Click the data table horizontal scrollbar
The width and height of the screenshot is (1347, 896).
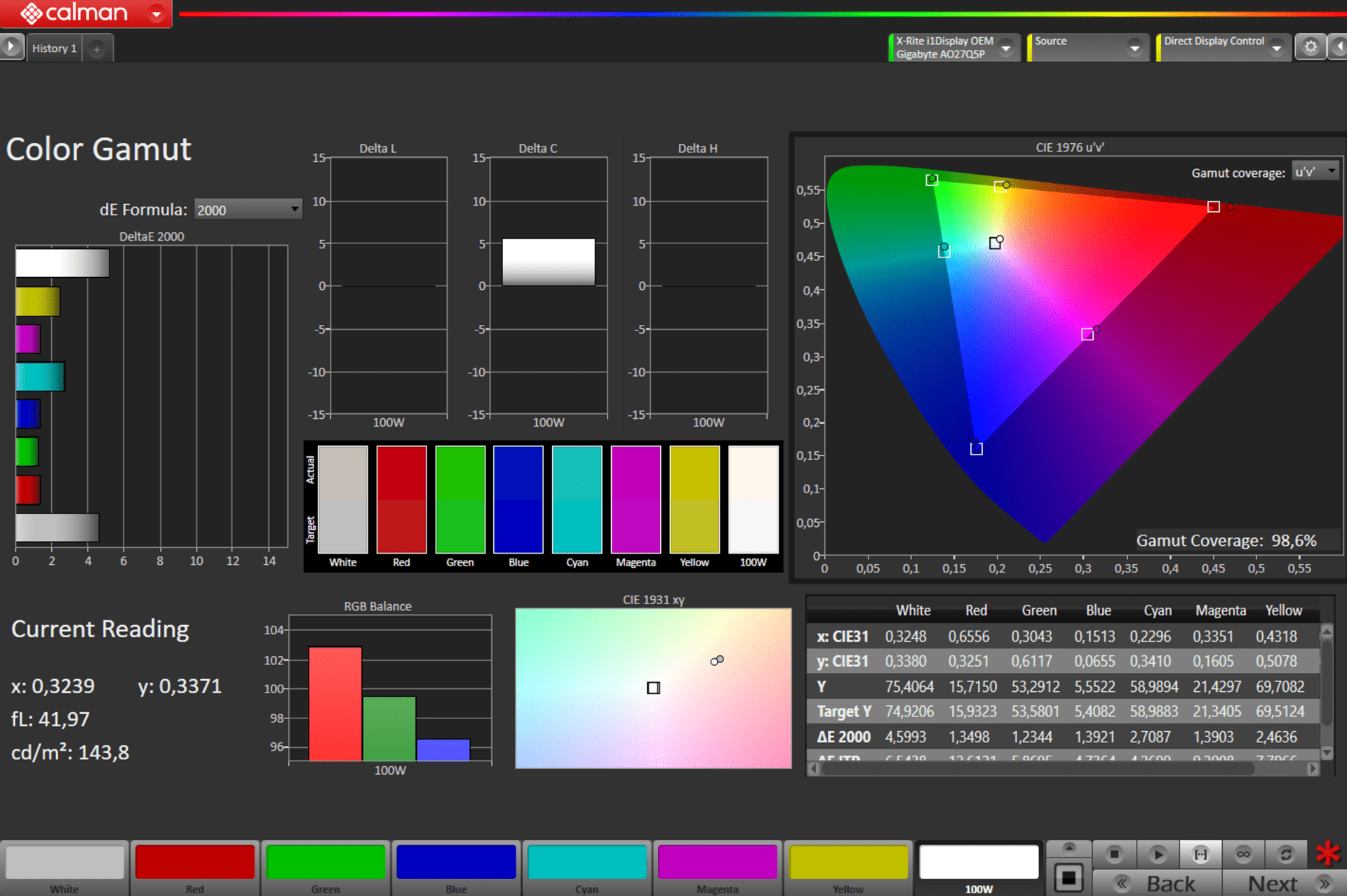pyautogui.click(x=1038, y=769)
